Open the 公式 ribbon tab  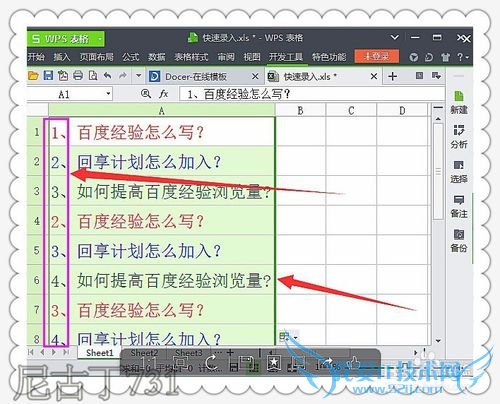click(130, 57)
